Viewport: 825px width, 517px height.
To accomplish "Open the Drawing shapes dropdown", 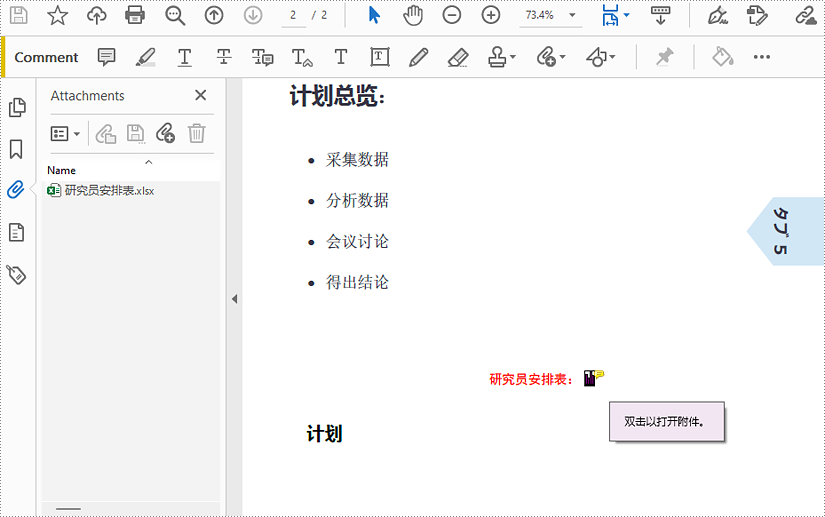I will click(x=600, y=57).
